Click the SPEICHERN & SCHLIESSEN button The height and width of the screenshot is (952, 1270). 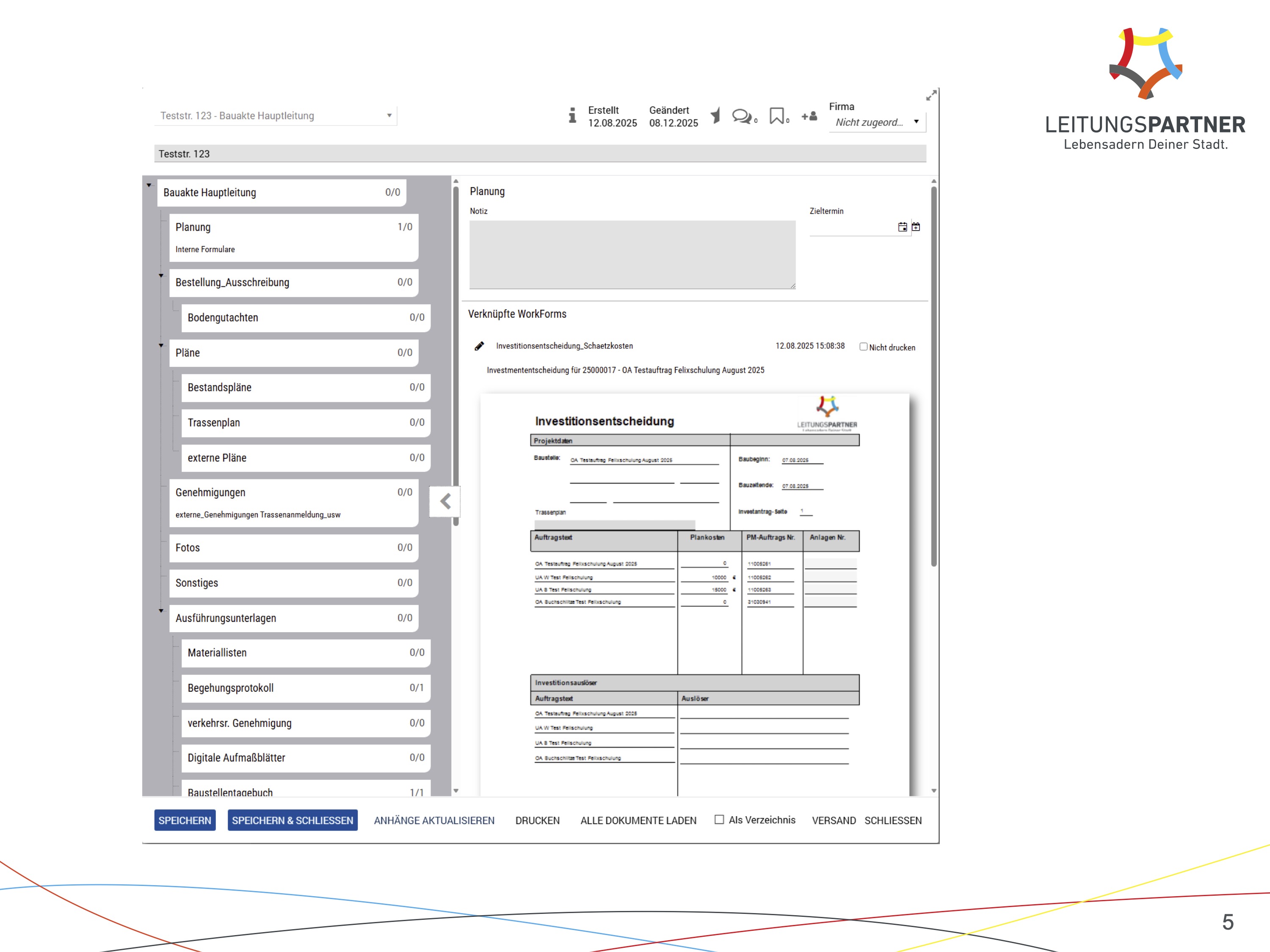[x=292, y=820]
